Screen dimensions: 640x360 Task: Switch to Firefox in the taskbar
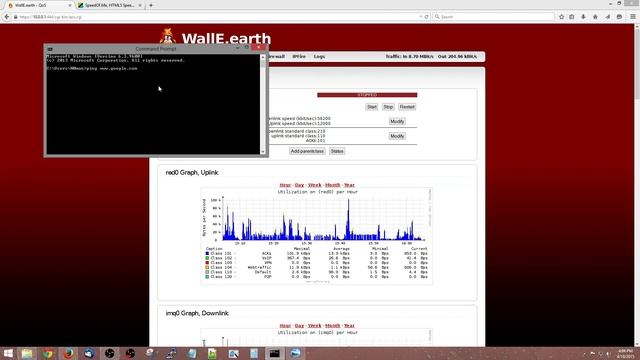point(68,353)
